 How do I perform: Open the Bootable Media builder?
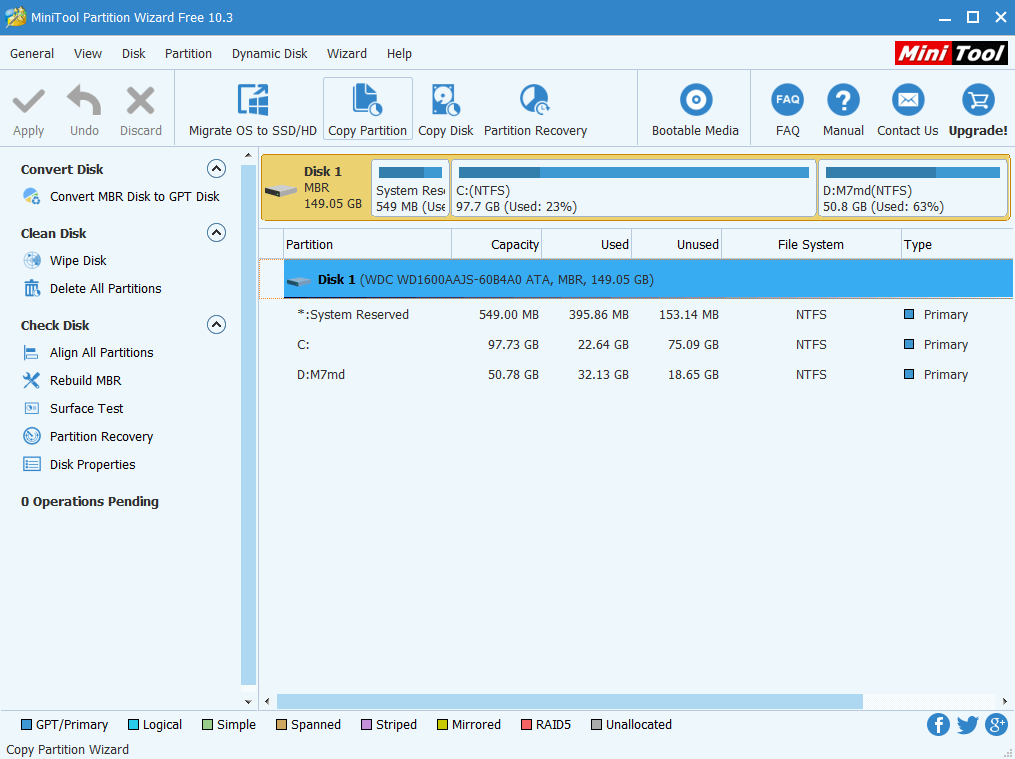(x=693, y=107)
